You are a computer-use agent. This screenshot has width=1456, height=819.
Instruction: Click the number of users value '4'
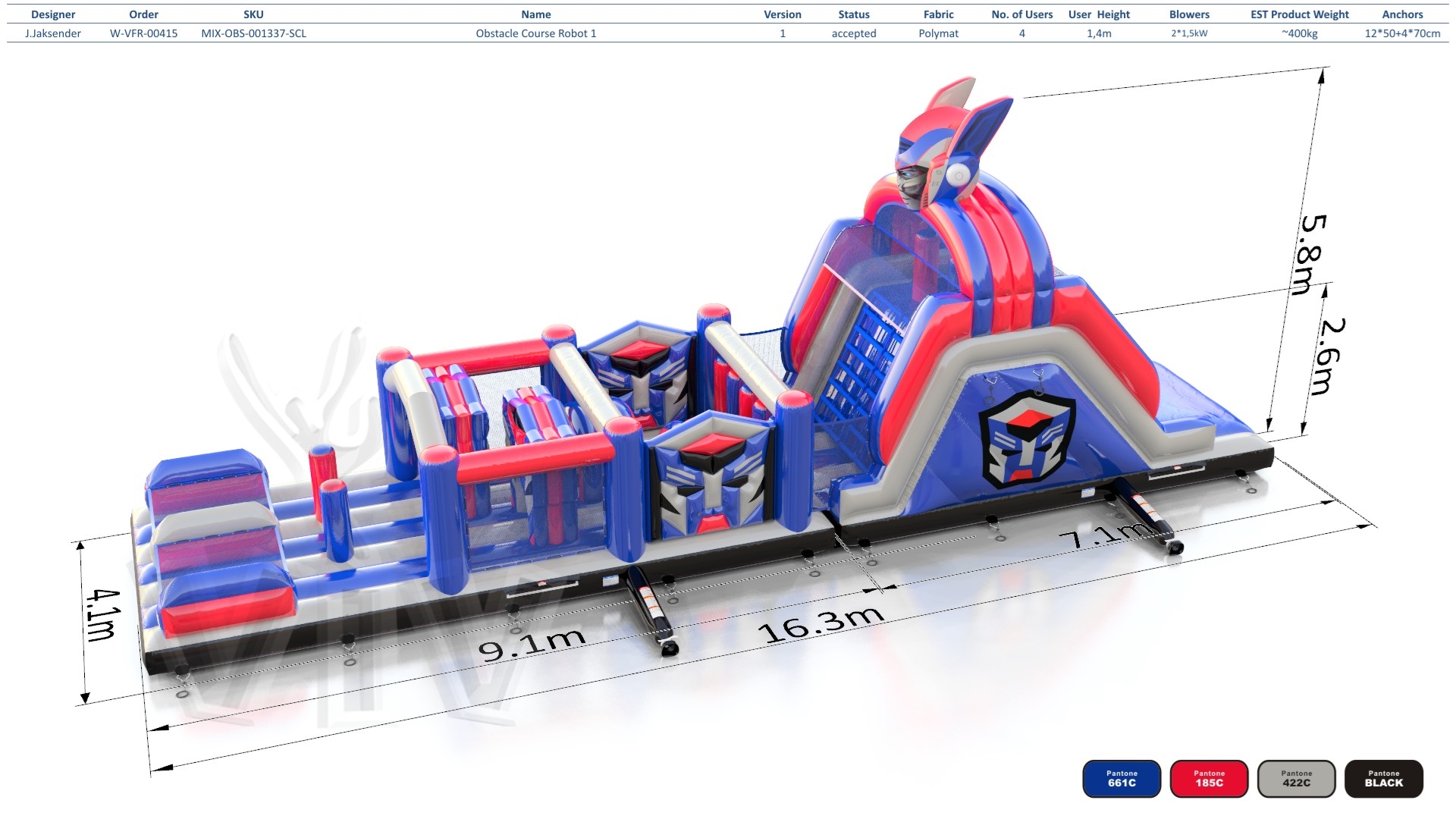point(1022,33)
